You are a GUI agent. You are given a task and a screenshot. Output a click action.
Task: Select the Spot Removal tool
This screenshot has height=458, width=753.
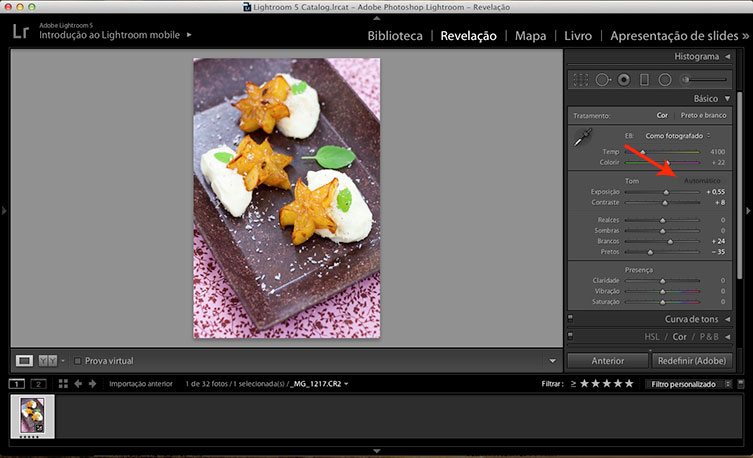pos(602,79)
